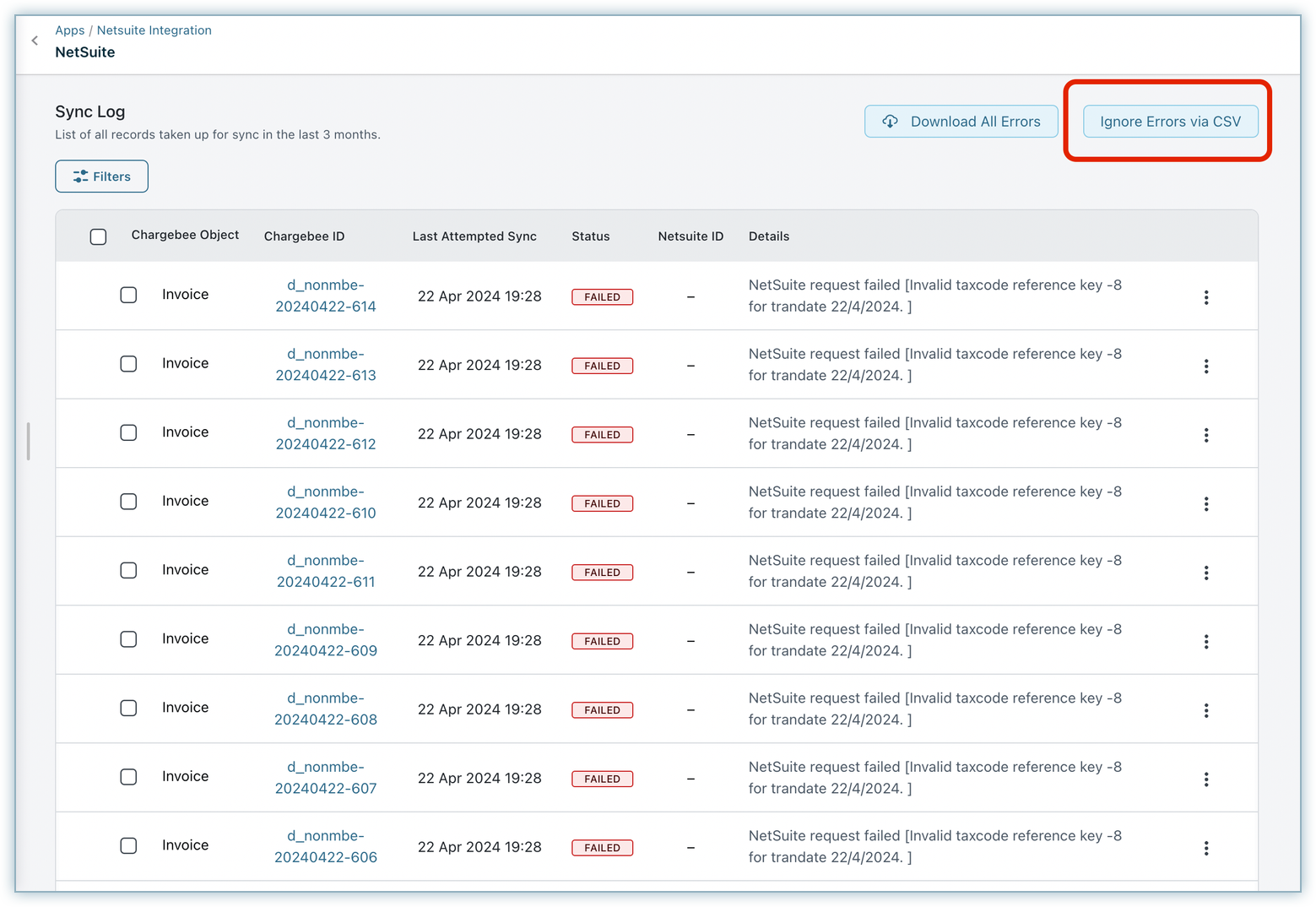1316x907 pixels.
Task: Open invoice link d_nonmbe-20240422-612
Action: coord(326,433)
